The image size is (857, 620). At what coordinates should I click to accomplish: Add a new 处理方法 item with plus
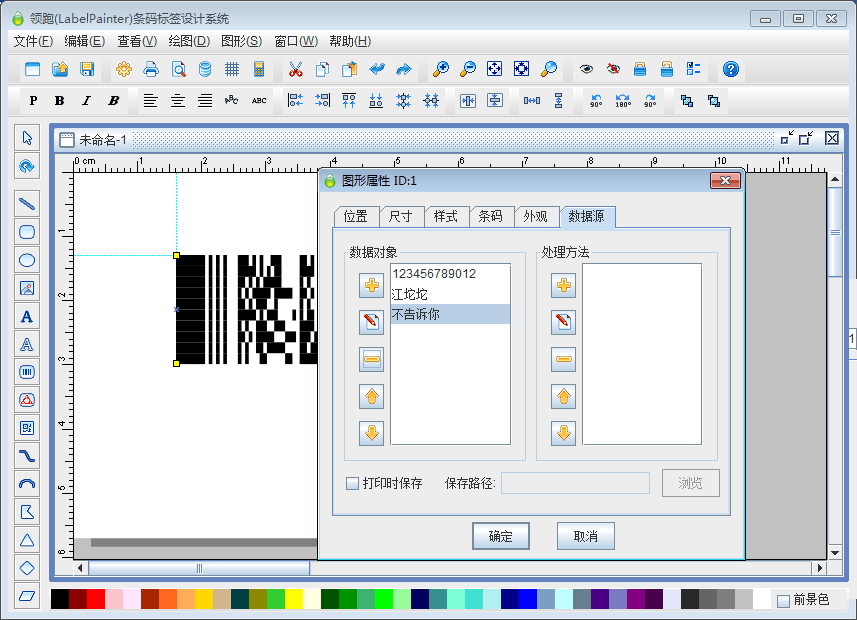tap(563, 285)
